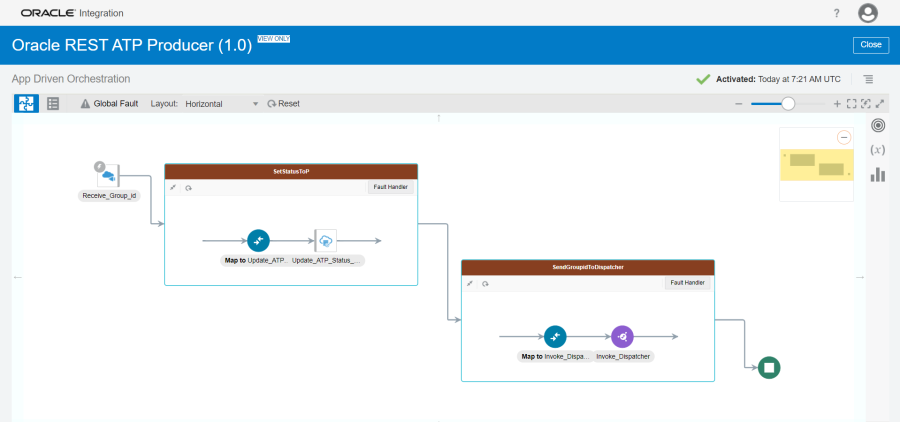Image resolution: width=900 pixels, height=422 pixels.
Task: Select the Receive_Group_Id trigger icon
Action: click(x=108, y=175)
